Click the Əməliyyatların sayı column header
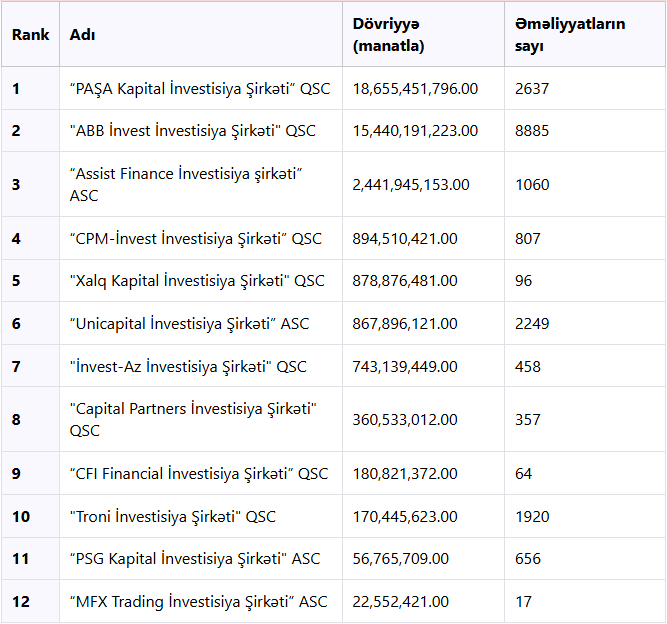 [x=570, y=35]
